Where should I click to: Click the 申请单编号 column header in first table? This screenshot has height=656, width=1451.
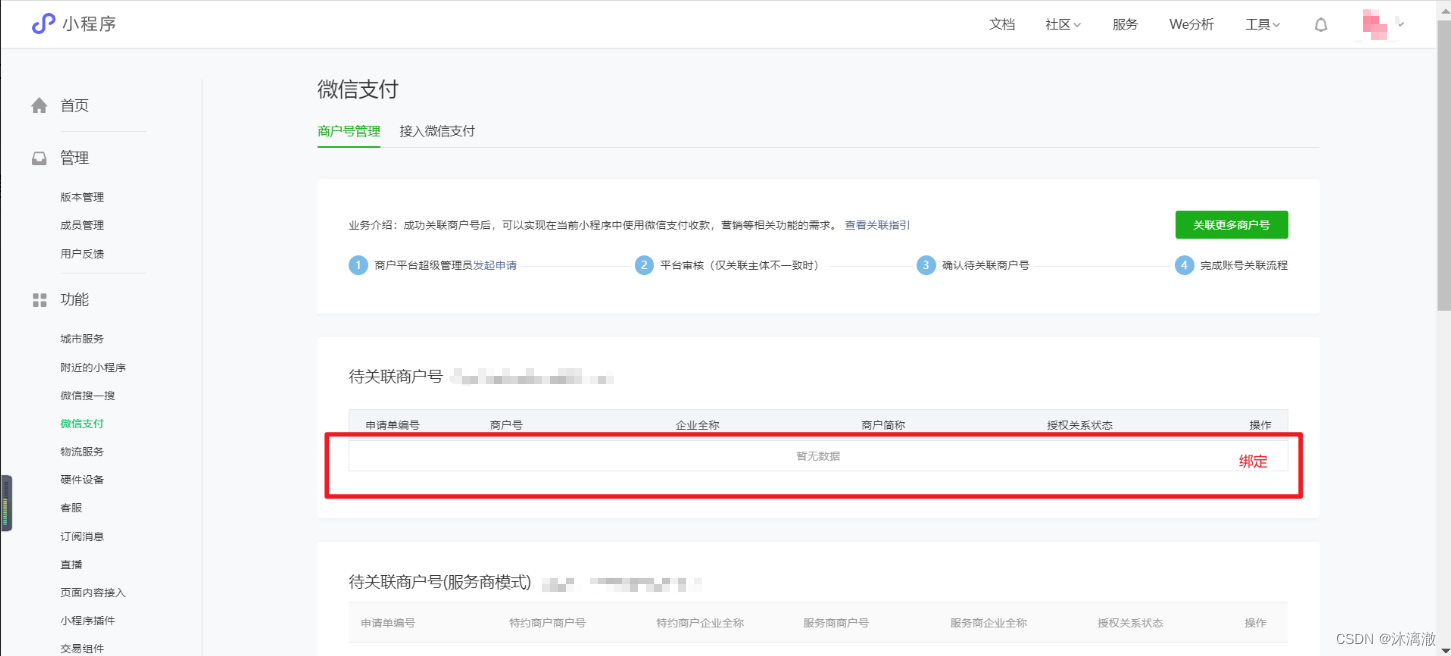click(392, 425)
